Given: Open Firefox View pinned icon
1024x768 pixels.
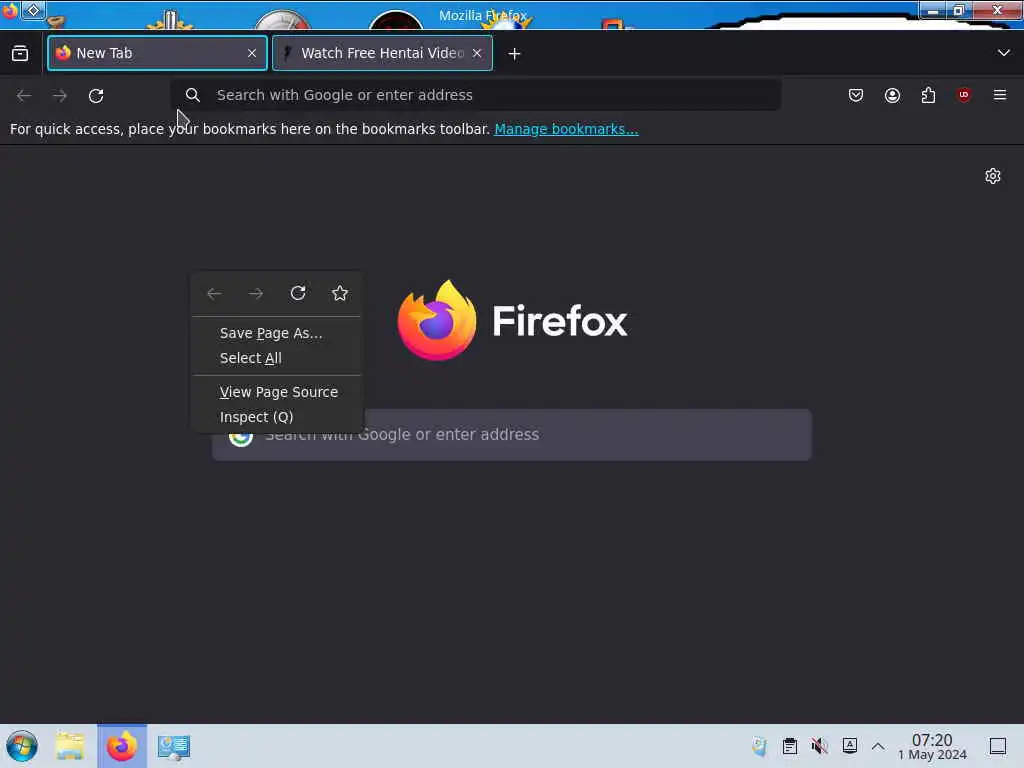Looking at the screenshot, I should pyautogui.click(x=20, y=53).
